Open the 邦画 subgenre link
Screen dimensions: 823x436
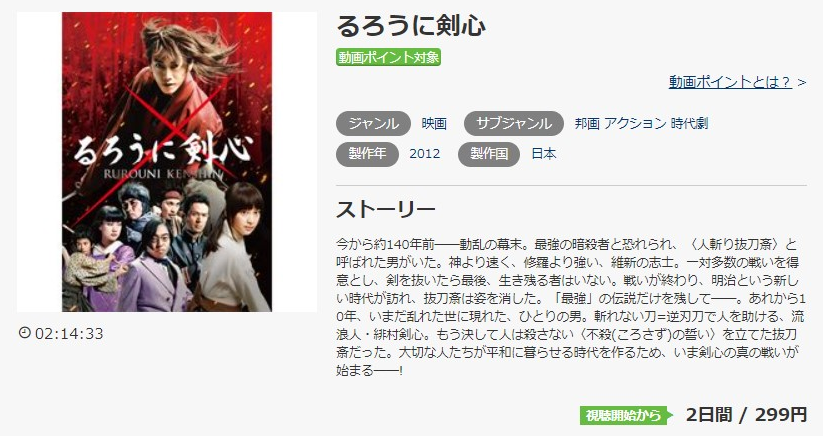(x=587, y=124)
